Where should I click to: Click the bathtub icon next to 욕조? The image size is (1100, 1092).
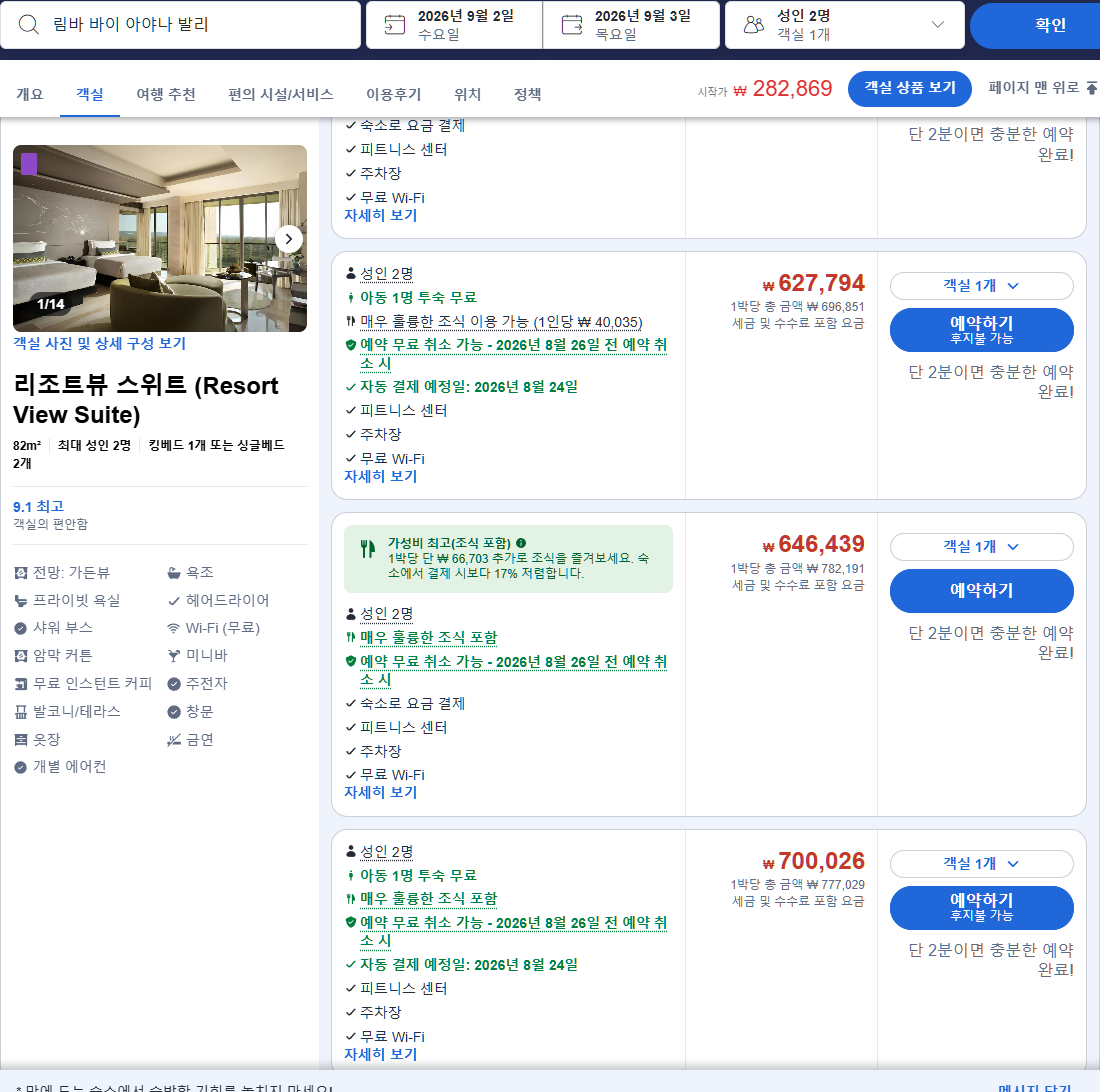click(173, 573)
